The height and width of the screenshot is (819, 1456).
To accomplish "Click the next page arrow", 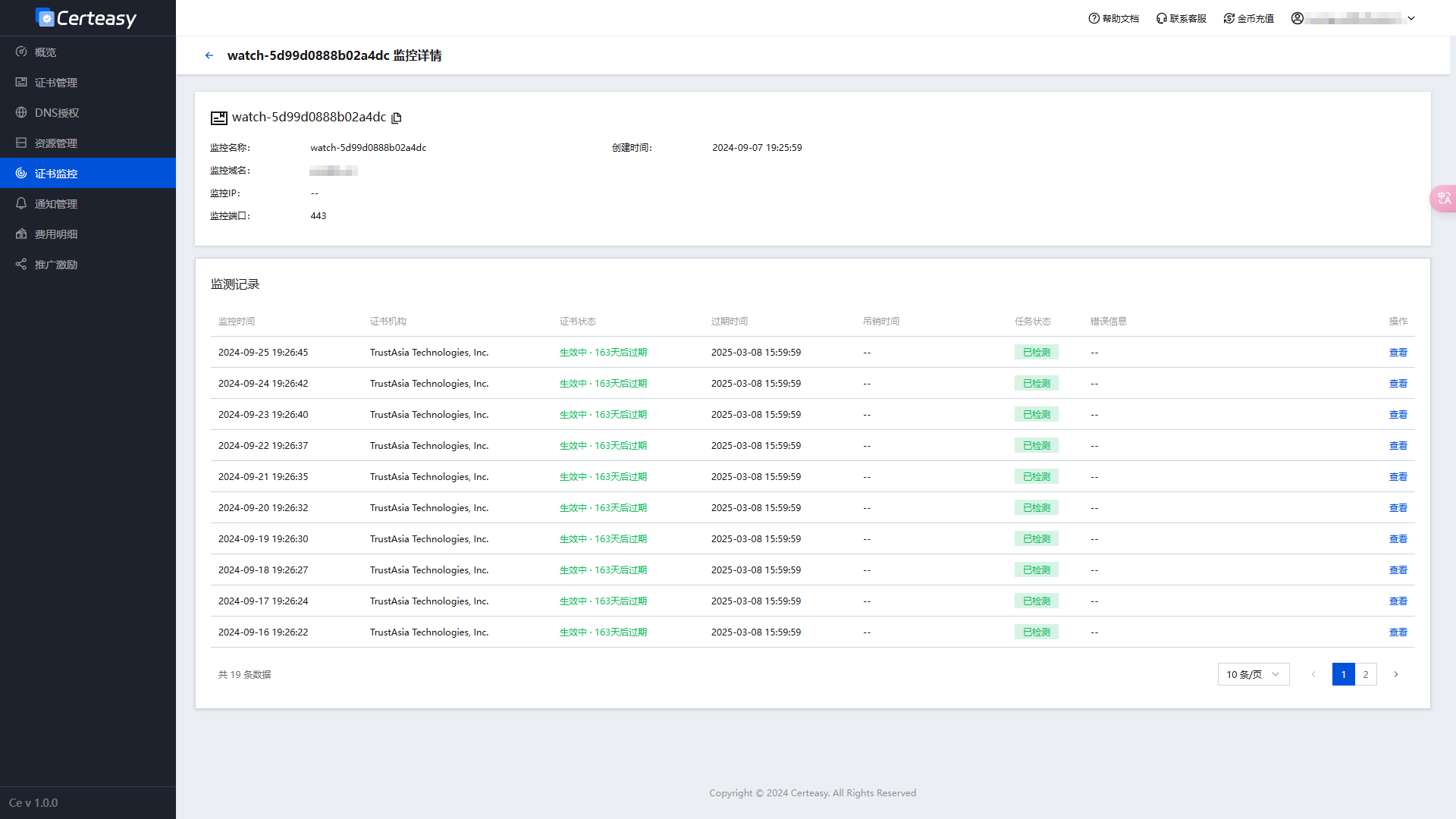I will click(1395, 674).
